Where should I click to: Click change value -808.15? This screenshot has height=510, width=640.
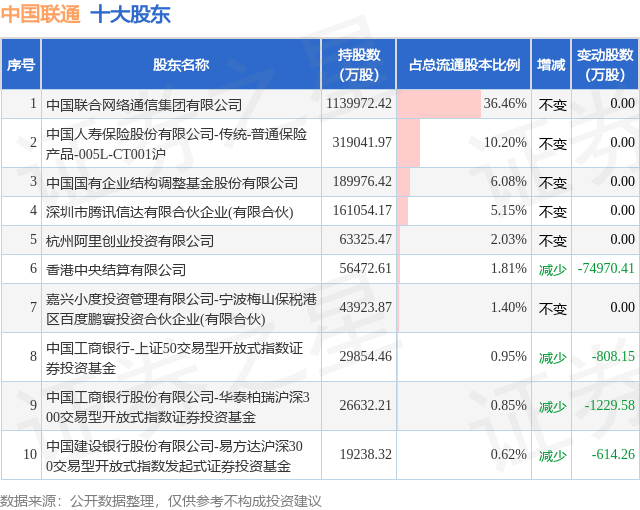pos(613,356)
